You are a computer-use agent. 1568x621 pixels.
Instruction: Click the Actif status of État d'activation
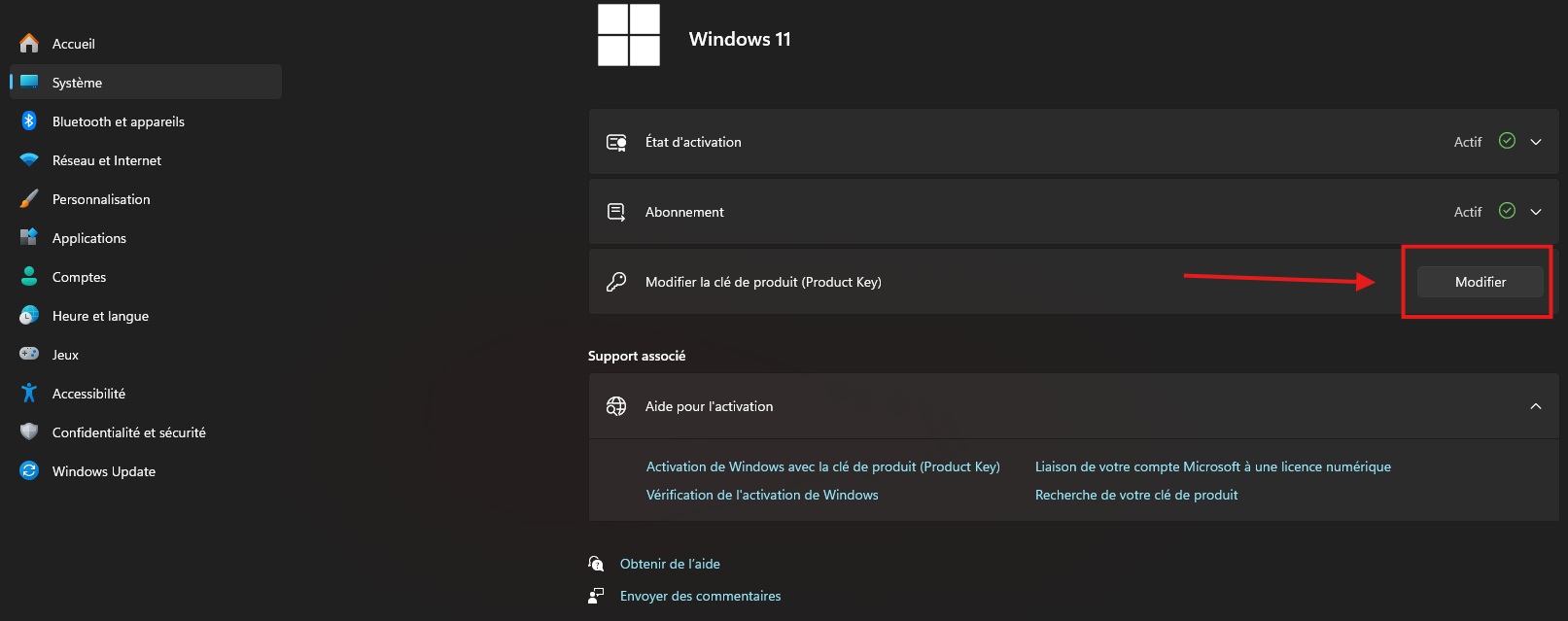pos(1468,142)
